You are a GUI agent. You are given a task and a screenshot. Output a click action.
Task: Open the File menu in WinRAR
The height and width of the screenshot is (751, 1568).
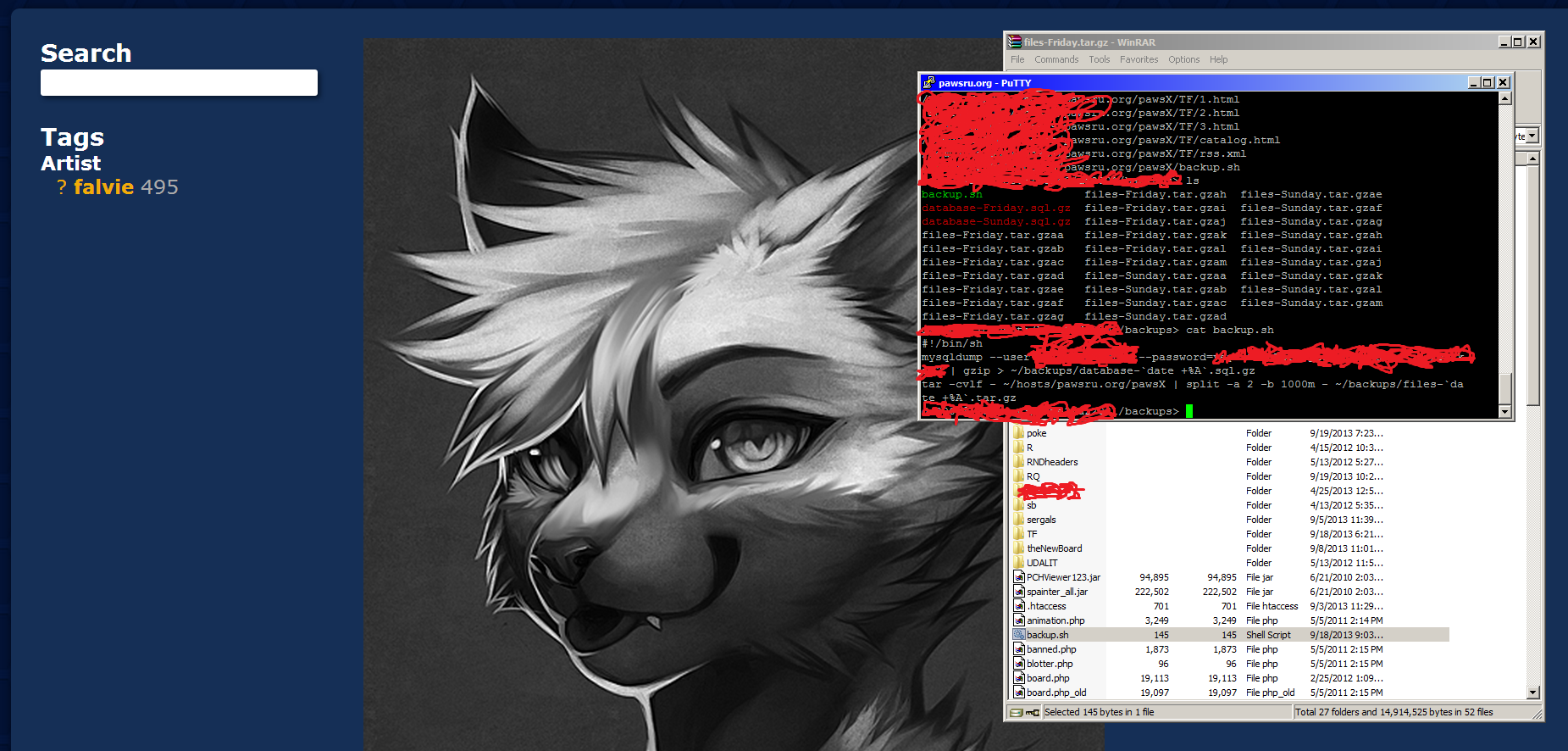(x=1017, y=59)
